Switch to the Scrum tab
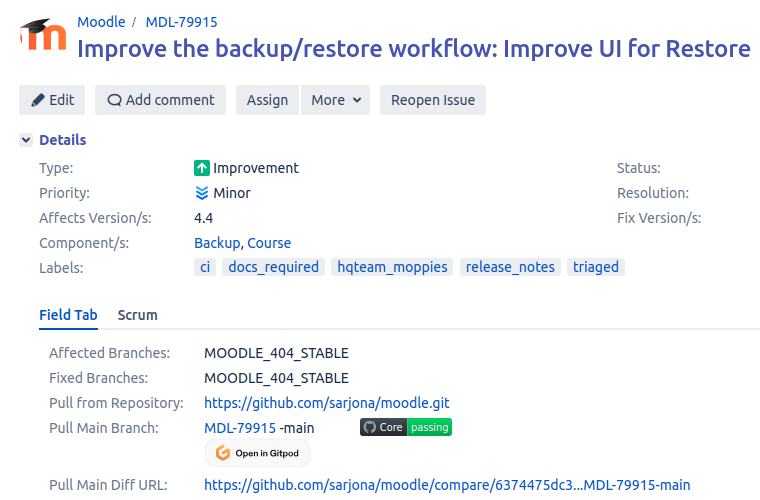Screen dimensions: 760x500 (137, 315)
